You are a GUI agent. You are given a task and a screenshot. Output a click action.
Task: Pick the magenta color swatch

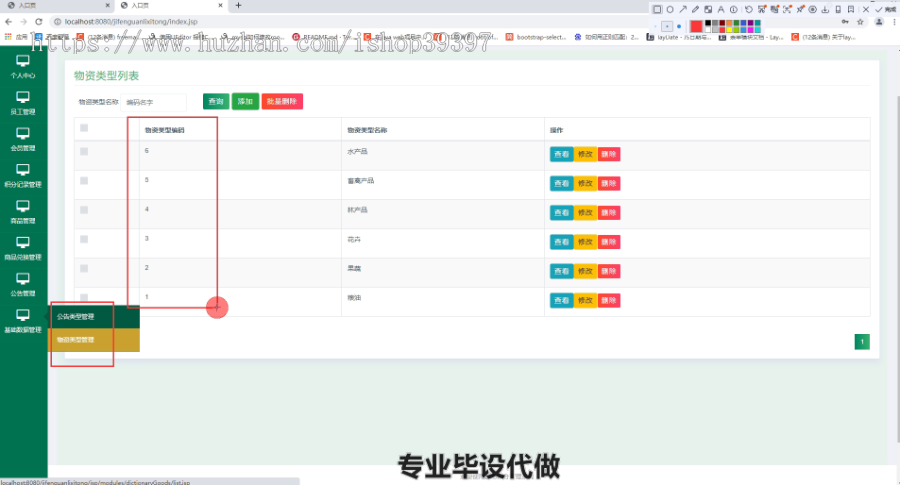point(750,30)
